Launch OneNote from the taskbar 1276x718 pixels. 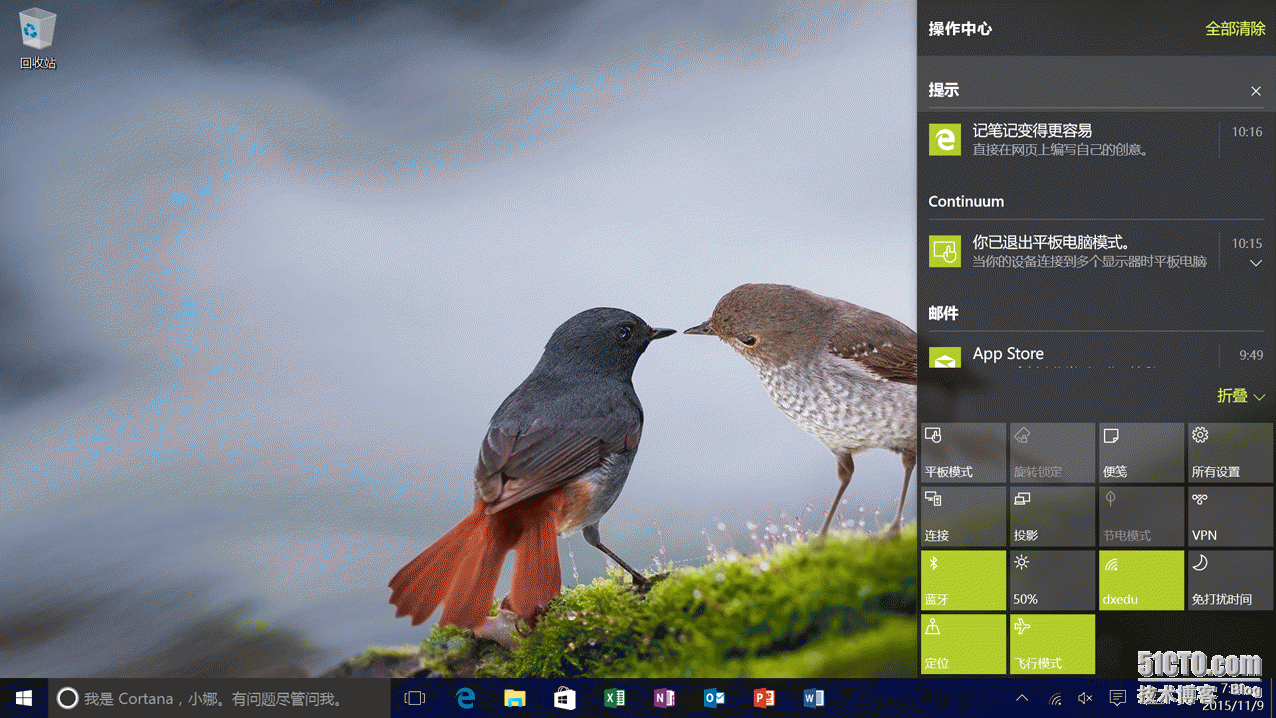tap(664, 698)
